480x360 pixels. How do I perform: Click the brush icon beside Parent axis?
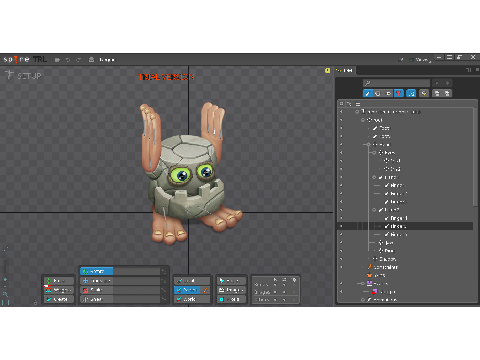click(x=205, y=290)
